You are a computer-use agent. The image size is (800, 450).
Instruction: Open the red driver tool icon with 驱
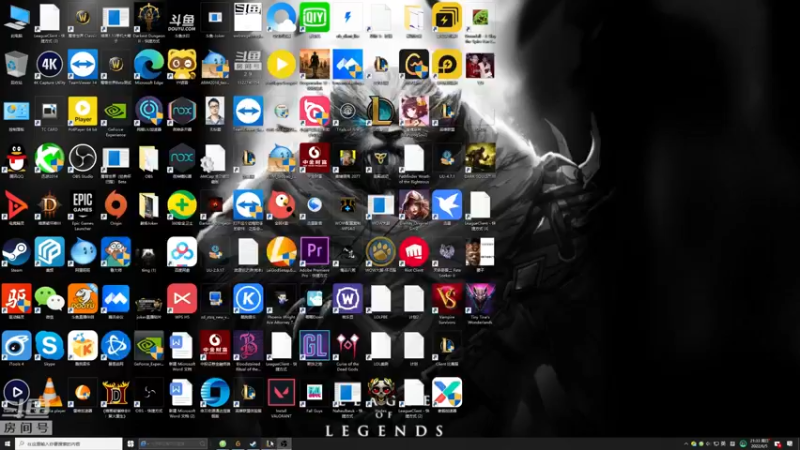pos(16,299)
